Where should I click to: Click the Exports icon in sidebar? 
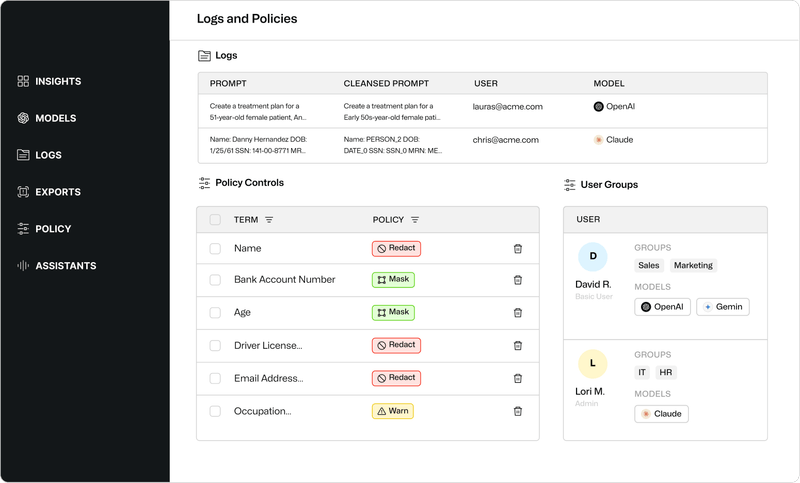coord(23,192)
